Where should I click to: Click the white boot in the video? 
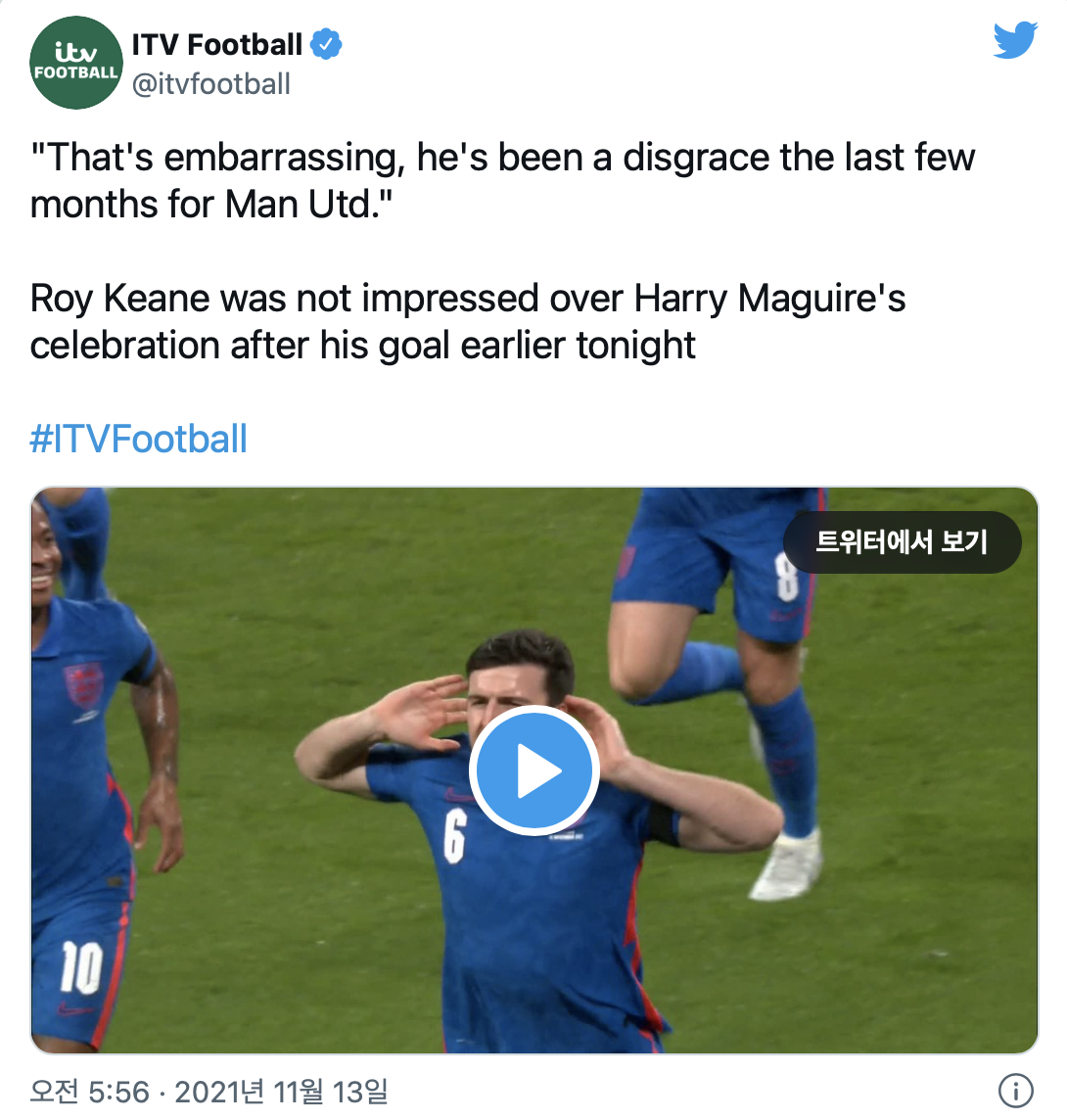[786, 867]
